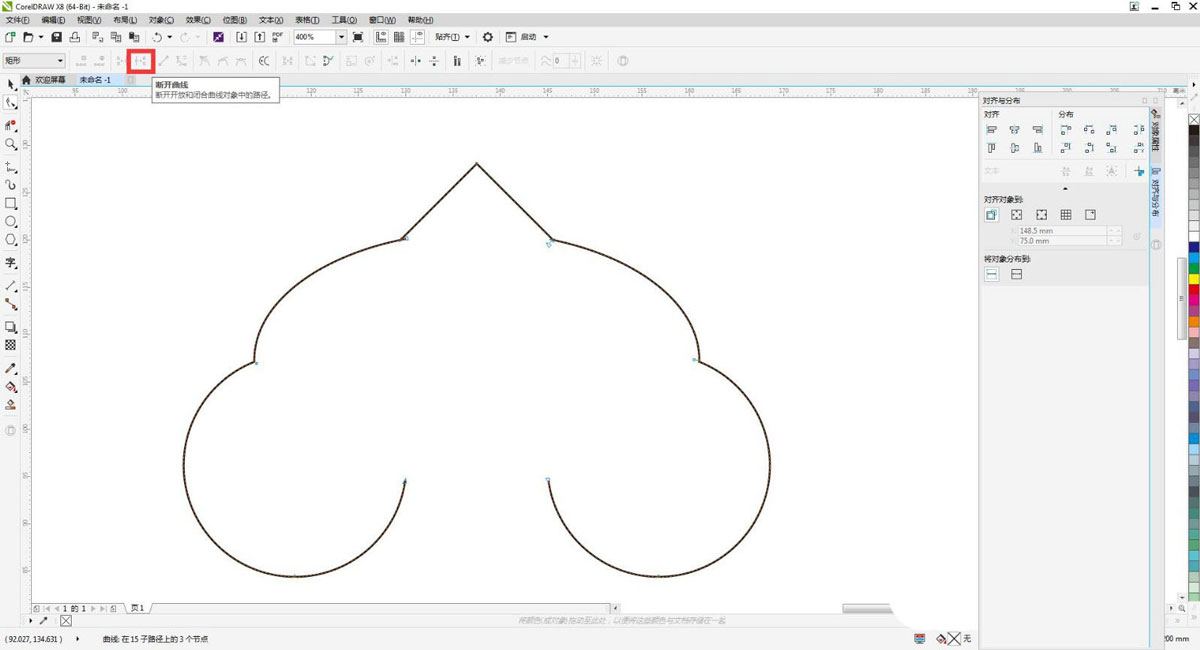Click the 启动 launcher button
Image resolution: width=1200 pixels, height=650 pixels.
527,37
